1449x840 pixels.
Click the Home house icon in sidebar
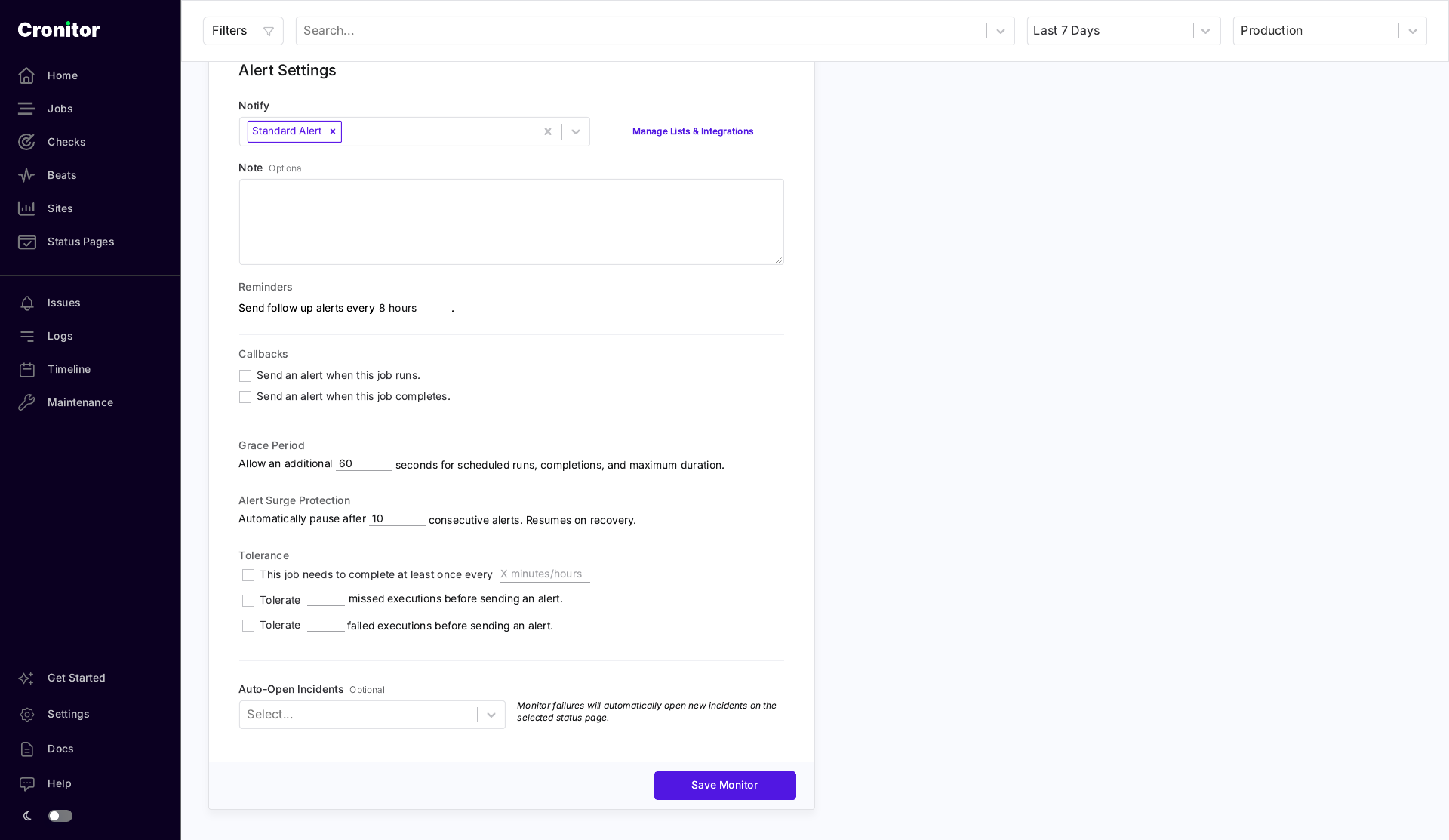coord(26,75)
